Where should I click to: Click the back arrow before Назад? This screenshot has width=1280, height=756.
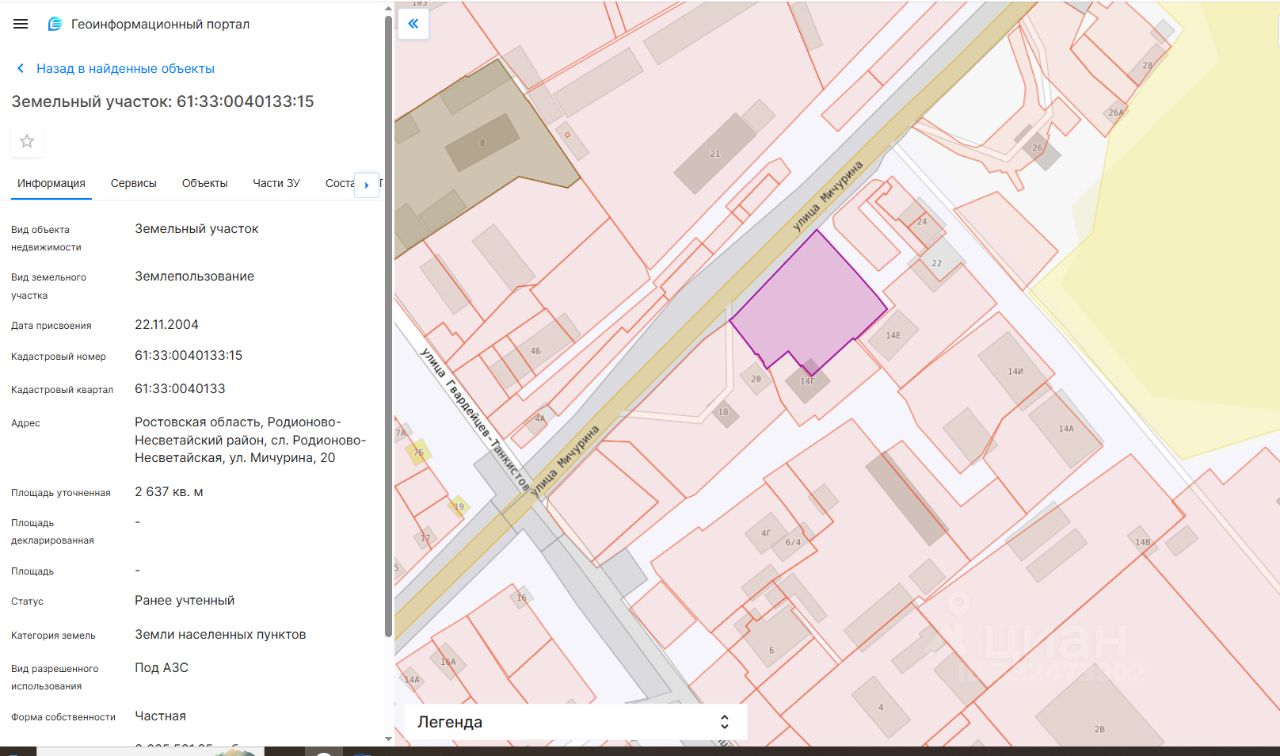(20, 69)
